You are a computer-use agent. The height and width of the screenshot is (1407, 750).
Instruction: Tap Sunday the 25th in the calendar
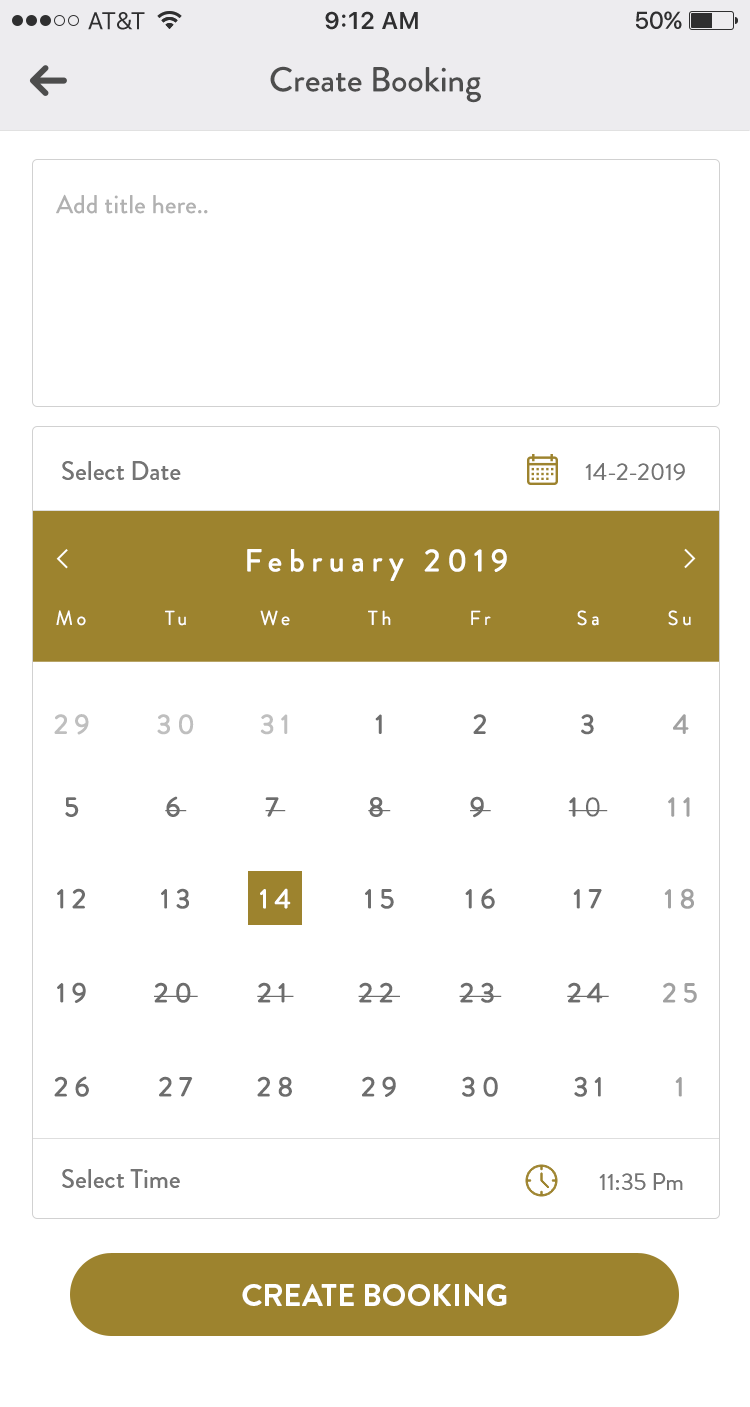click(680, 993)
